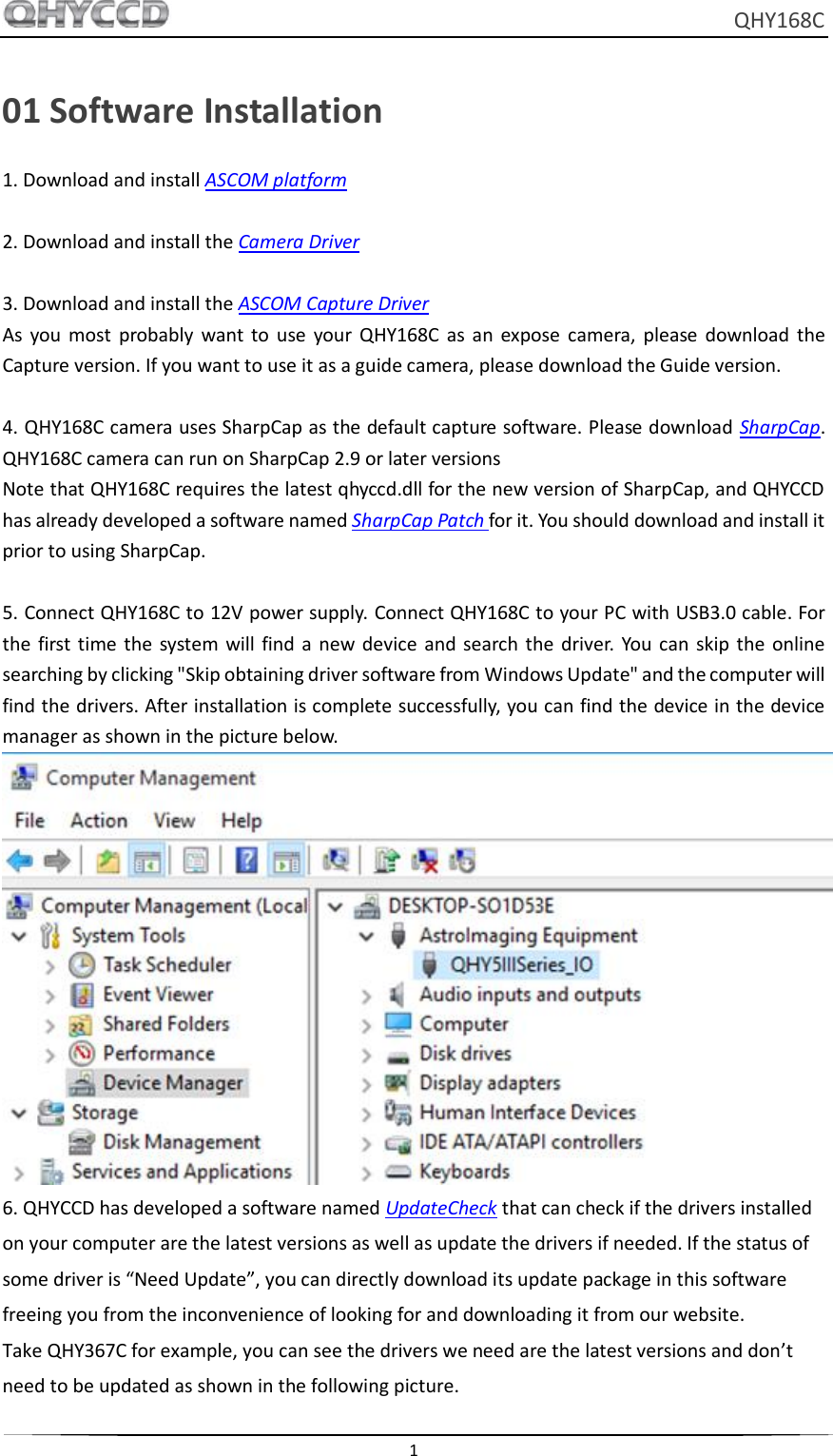Open the File menu
833x1456 pixels.
tap(29, 820)
